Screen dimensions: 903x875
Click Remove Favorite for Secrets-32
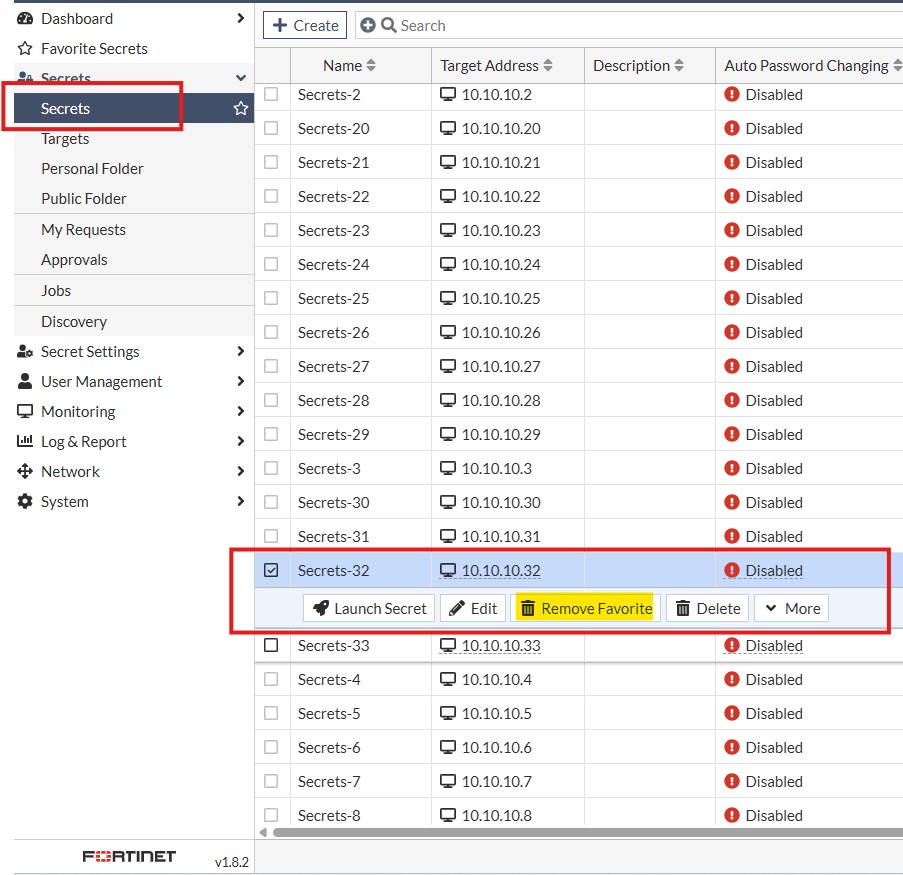tap(586, 608)
